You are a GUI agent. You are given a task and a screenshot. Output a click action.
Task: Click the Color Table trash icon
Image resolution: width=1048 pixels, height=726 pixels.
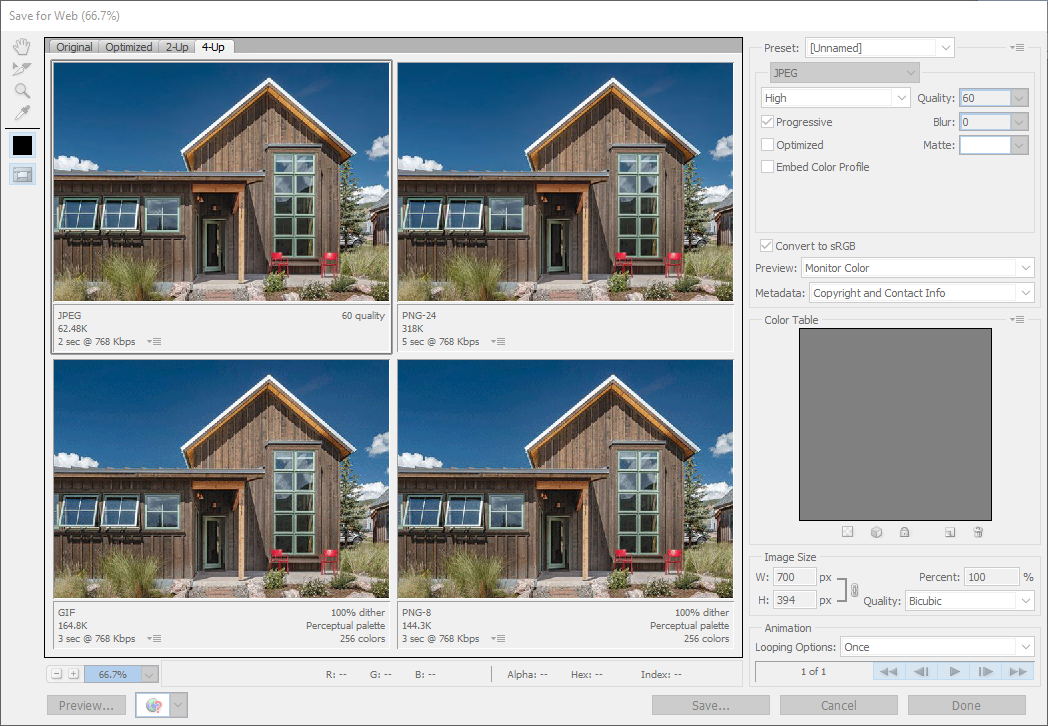tap(978, 532)
